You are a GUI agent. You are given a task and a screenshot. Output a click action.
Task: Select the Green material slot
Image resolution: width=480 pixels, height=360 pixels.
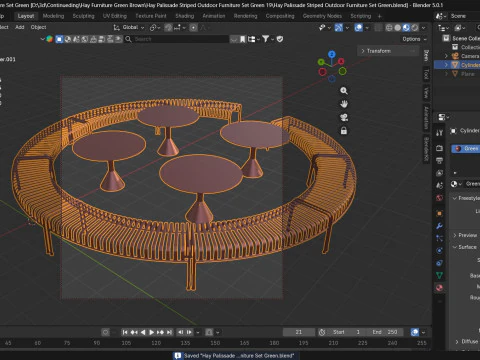(x=466, y=149)
